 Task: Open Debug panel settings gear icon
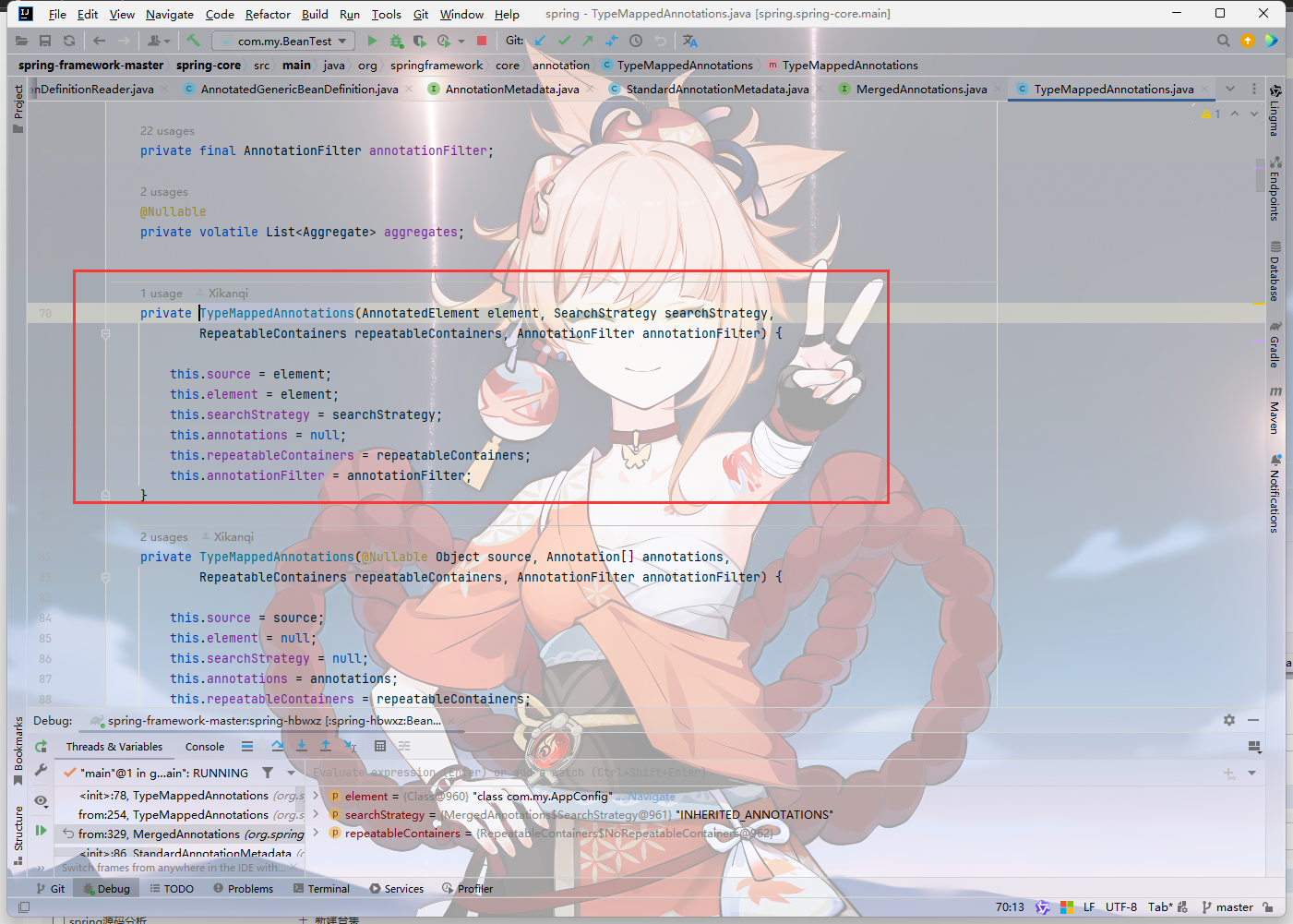pyautogui.click(x=1229, y=720)
